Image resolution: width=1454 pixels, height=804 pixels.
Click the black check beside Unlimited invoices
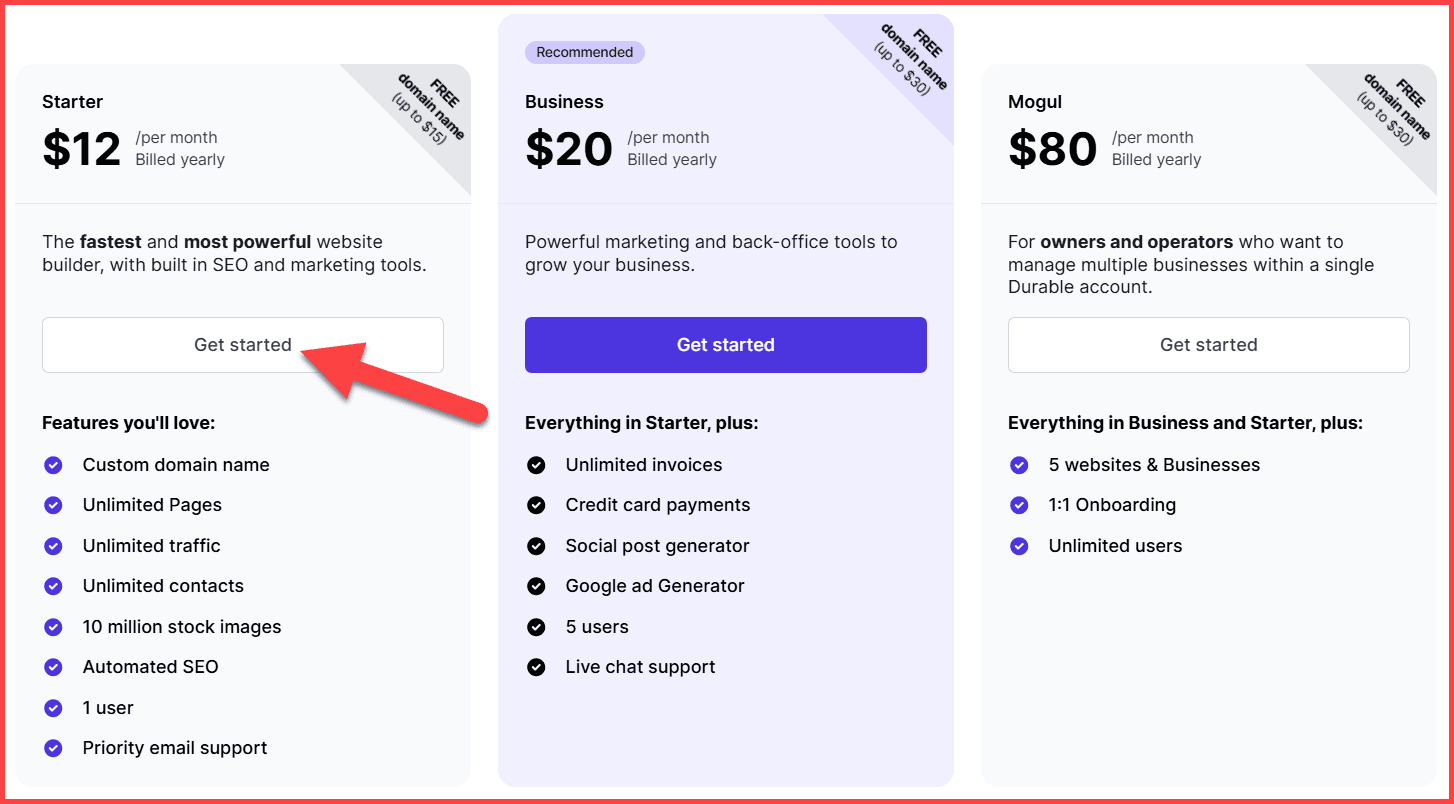(x=536, y=465)
